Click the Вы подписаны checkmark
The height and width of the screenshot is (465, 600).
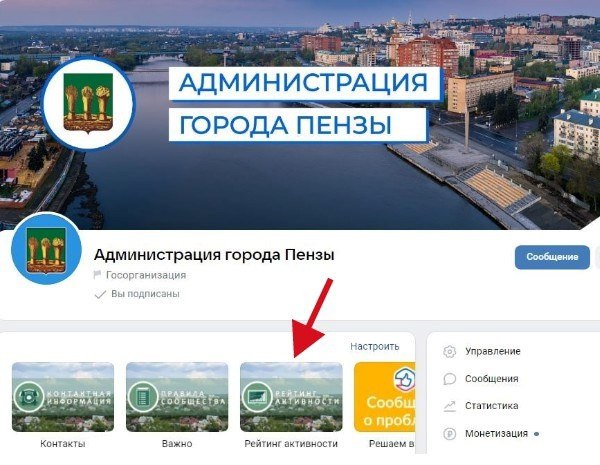(x=100, y=294)
